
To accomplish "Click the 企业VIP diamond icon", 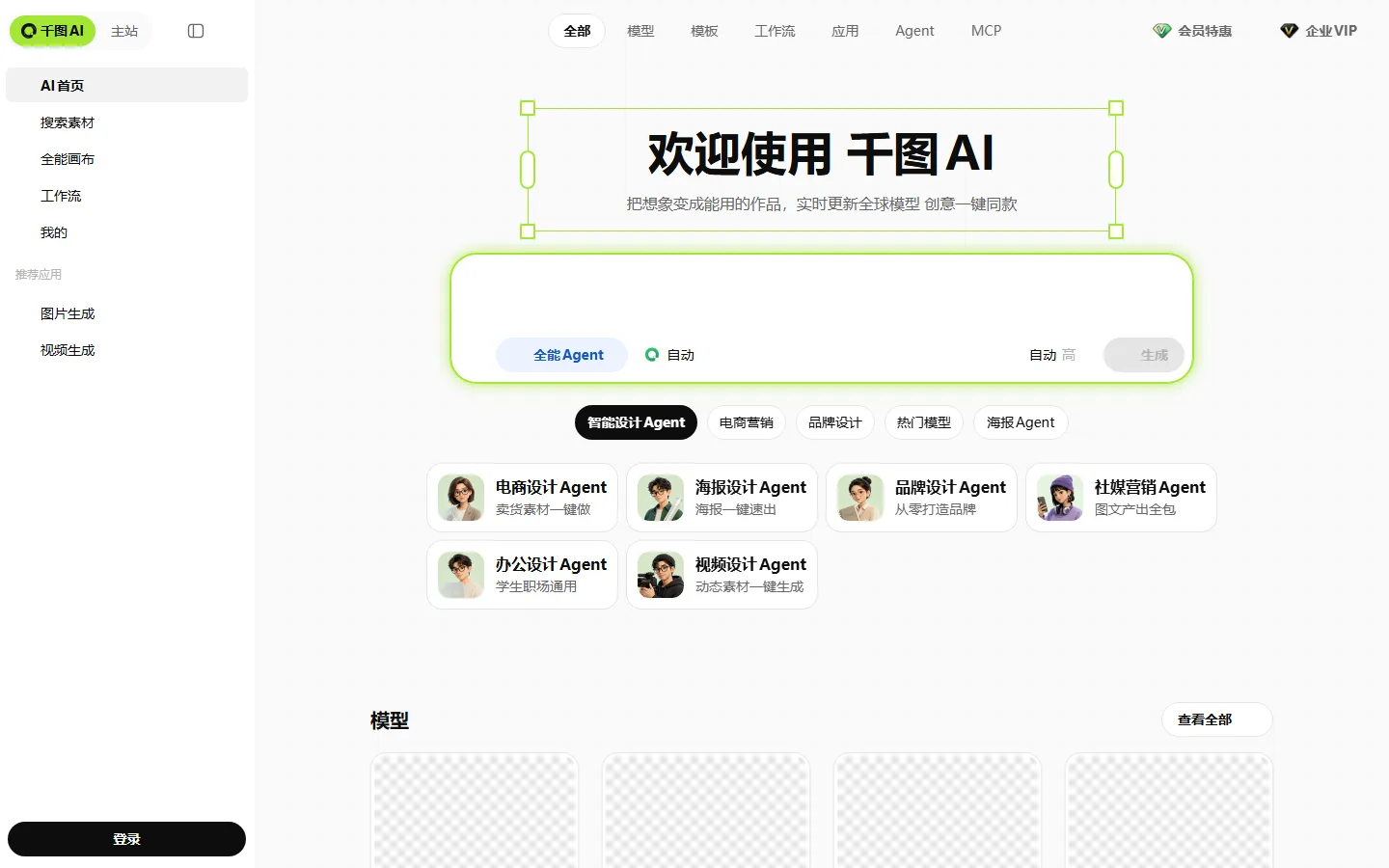I will [x=1289, y=31].
